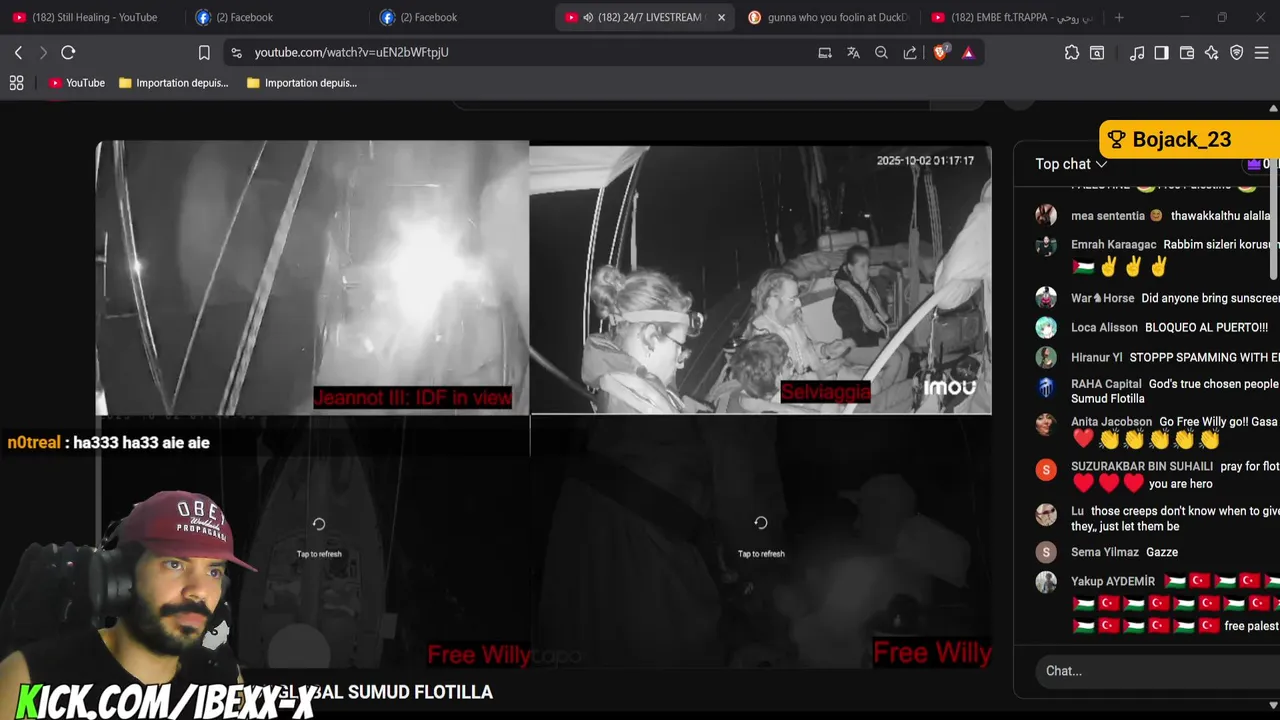Image resolution: width=1280 pixels, height=720 pixels.
Task: Open RAHA Capital's chat avatar
Action: (x=1046, y=387)
